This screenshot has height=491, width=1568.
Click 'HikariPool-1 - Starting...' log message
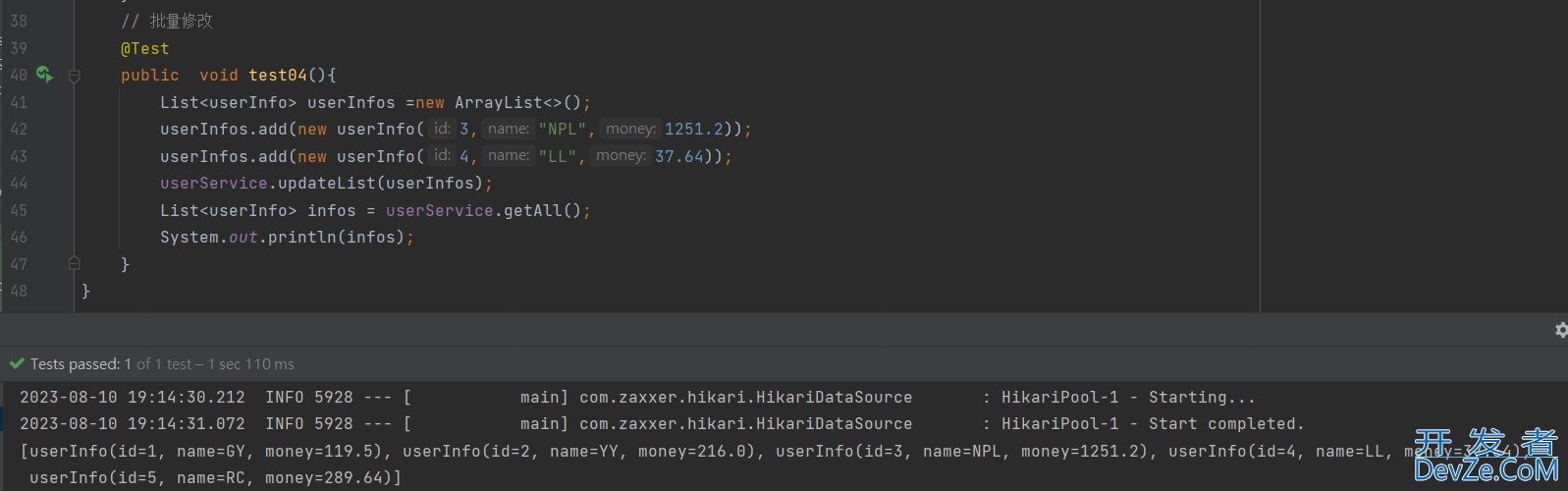pyautogui.click(x=1128, y=397)
